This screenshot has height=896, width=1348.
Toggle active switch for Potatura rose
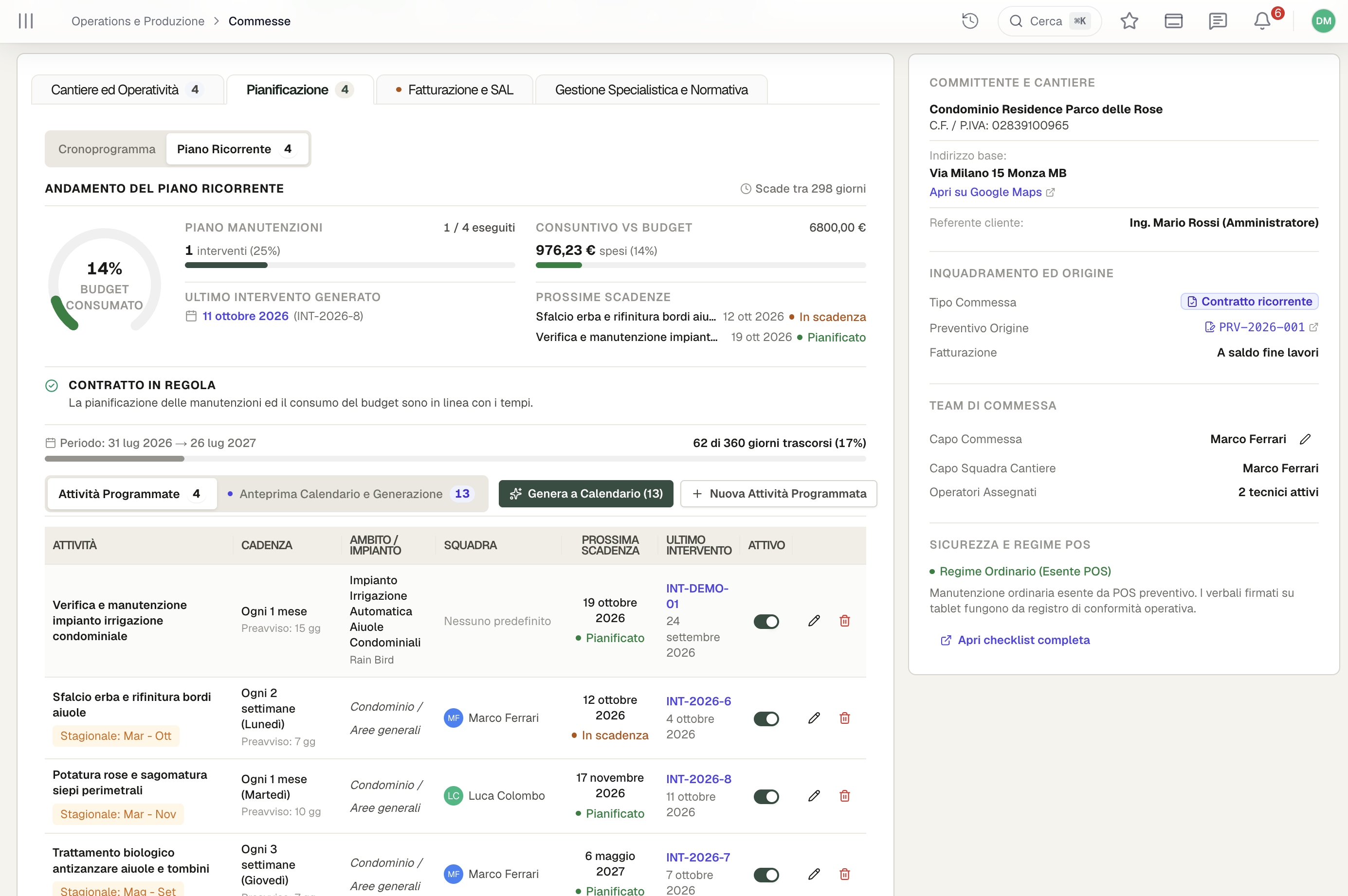click(766, 796)
